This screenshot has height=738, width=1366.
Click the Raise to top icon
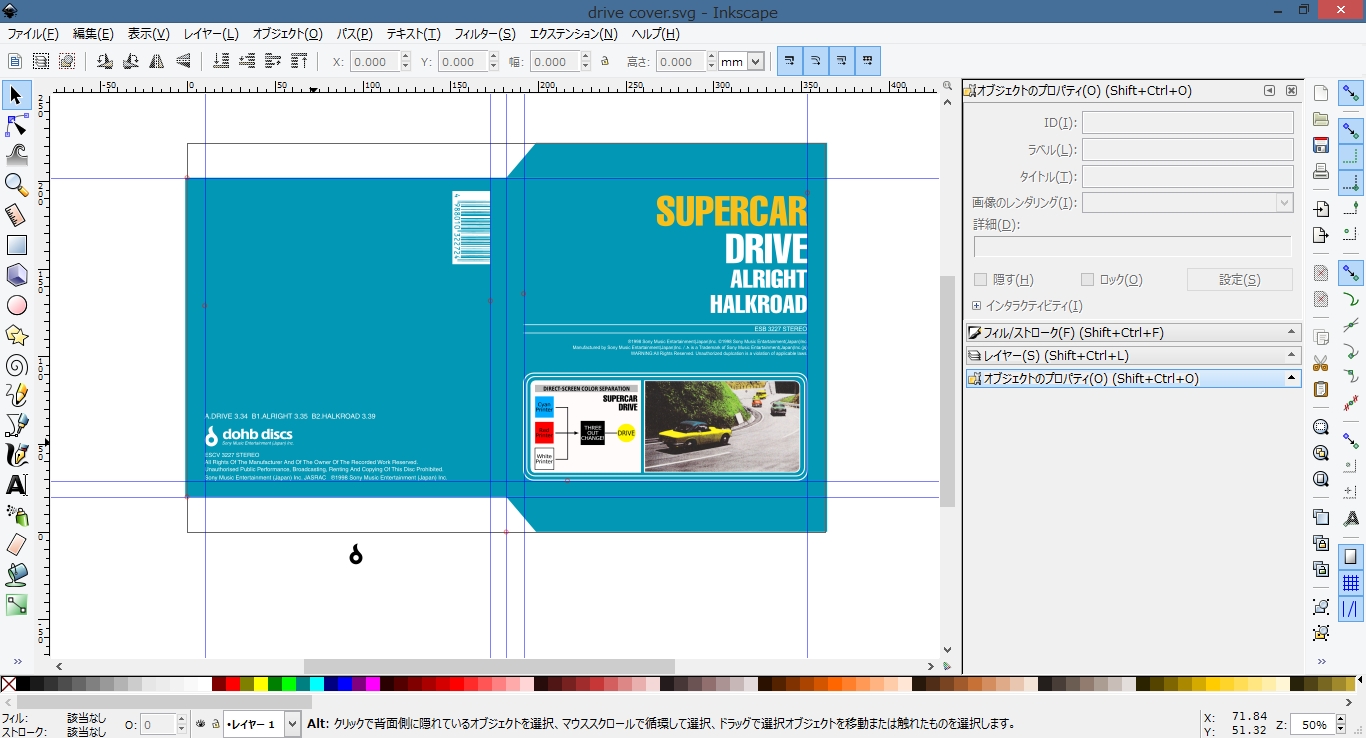pyautogui.click(x=299, y=62)
